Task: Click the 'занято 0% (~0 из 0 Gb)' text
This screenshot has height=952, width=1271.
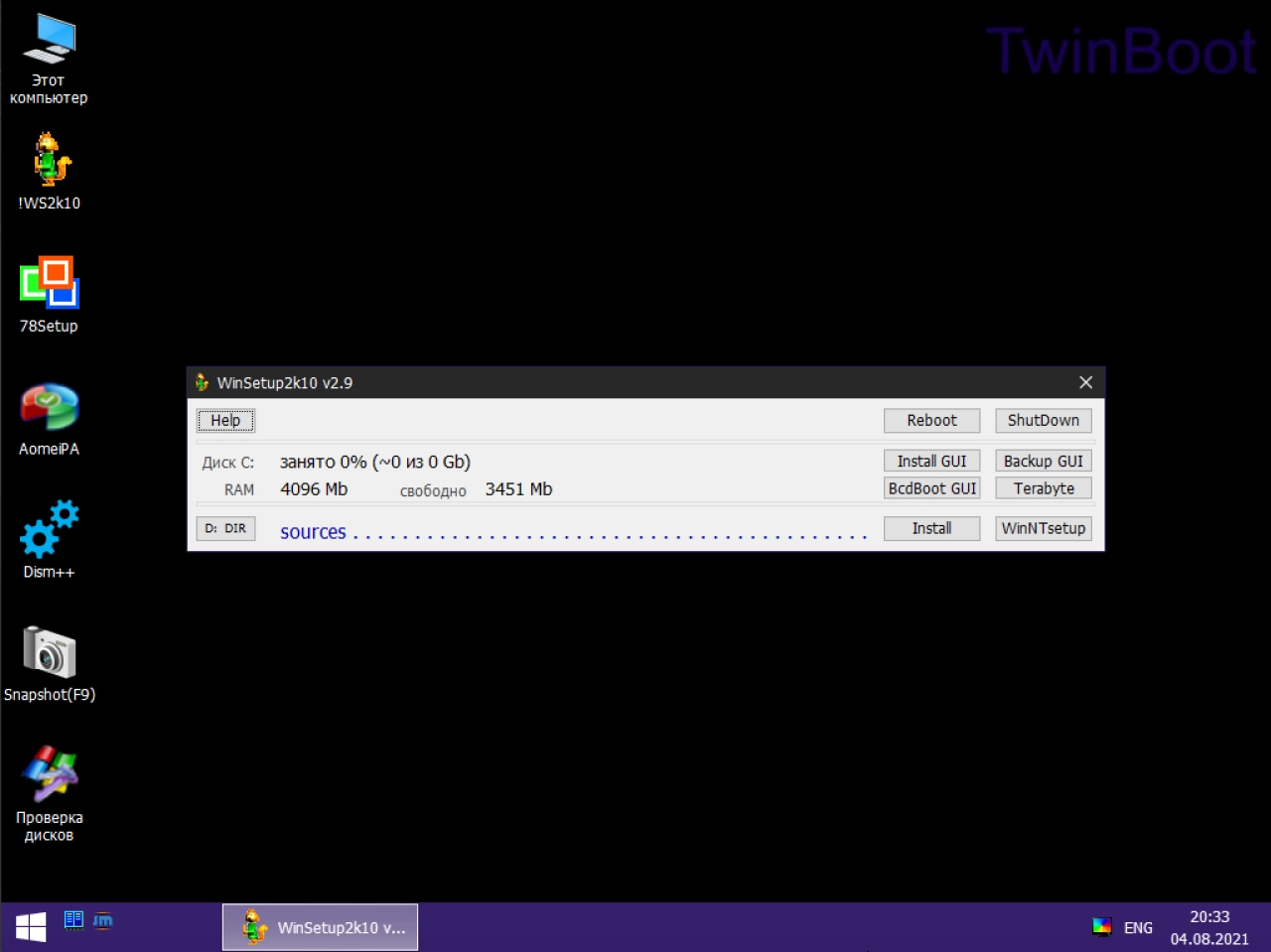Action: click(375, 462)
